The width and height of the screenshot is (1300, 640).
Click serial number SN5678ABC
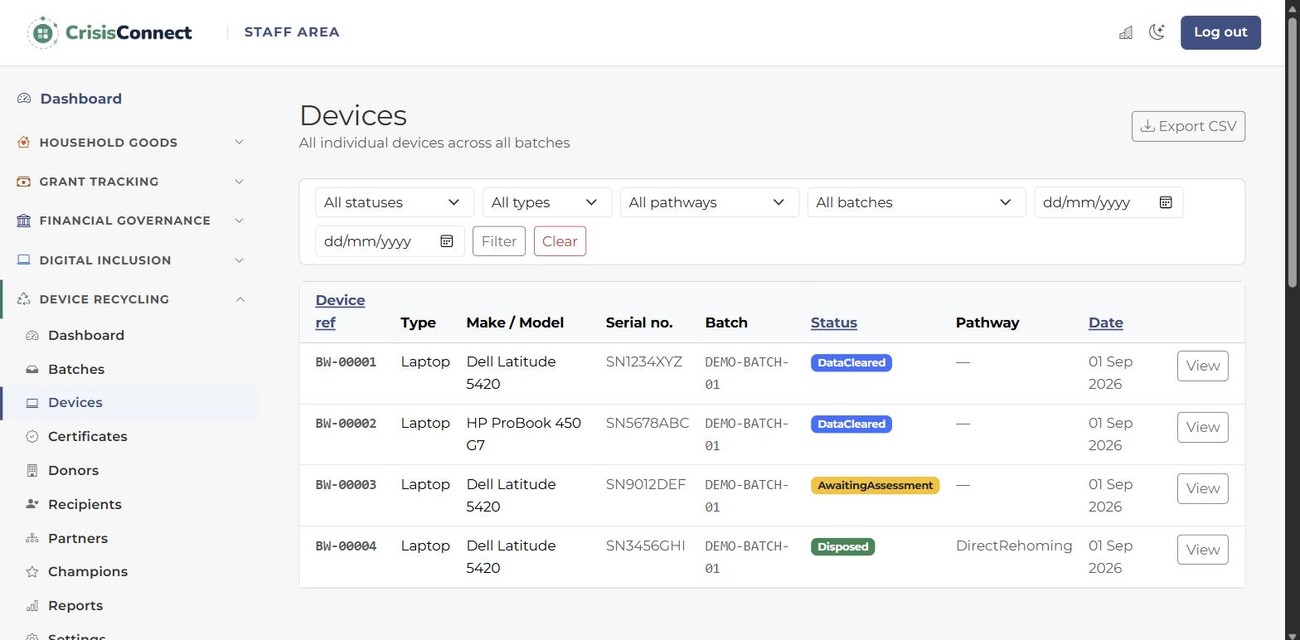pos(647,423)
